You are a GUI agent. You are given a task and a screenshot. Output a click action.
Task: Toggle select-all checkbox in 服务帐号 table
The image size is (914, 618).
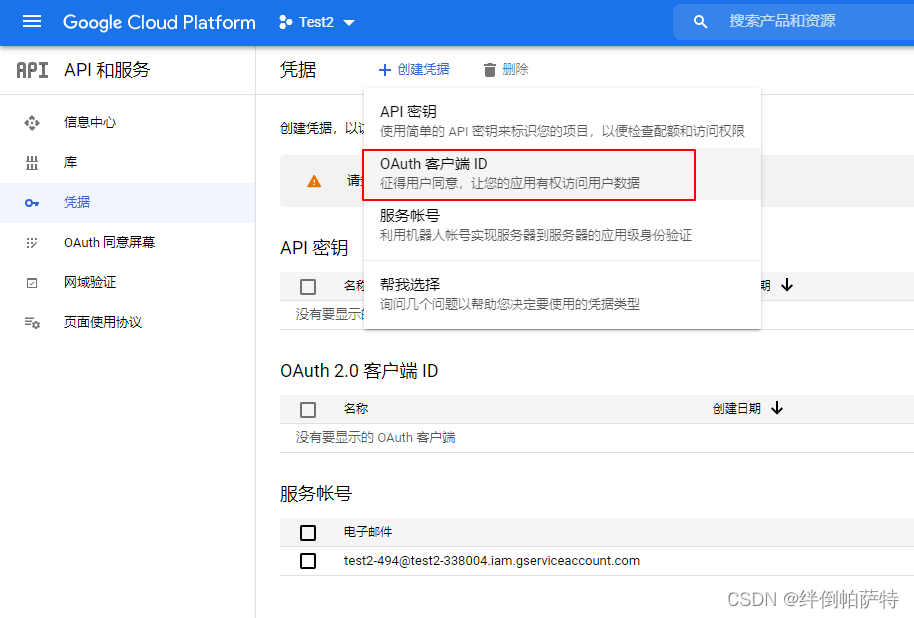(308, 533)
